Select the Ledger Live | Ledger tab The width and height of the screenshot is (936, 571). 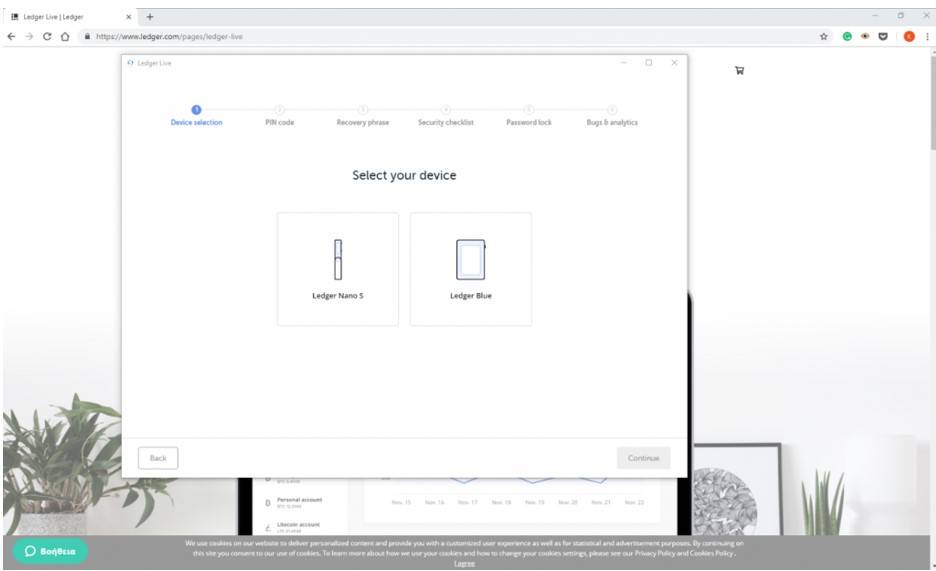[69, 17]
